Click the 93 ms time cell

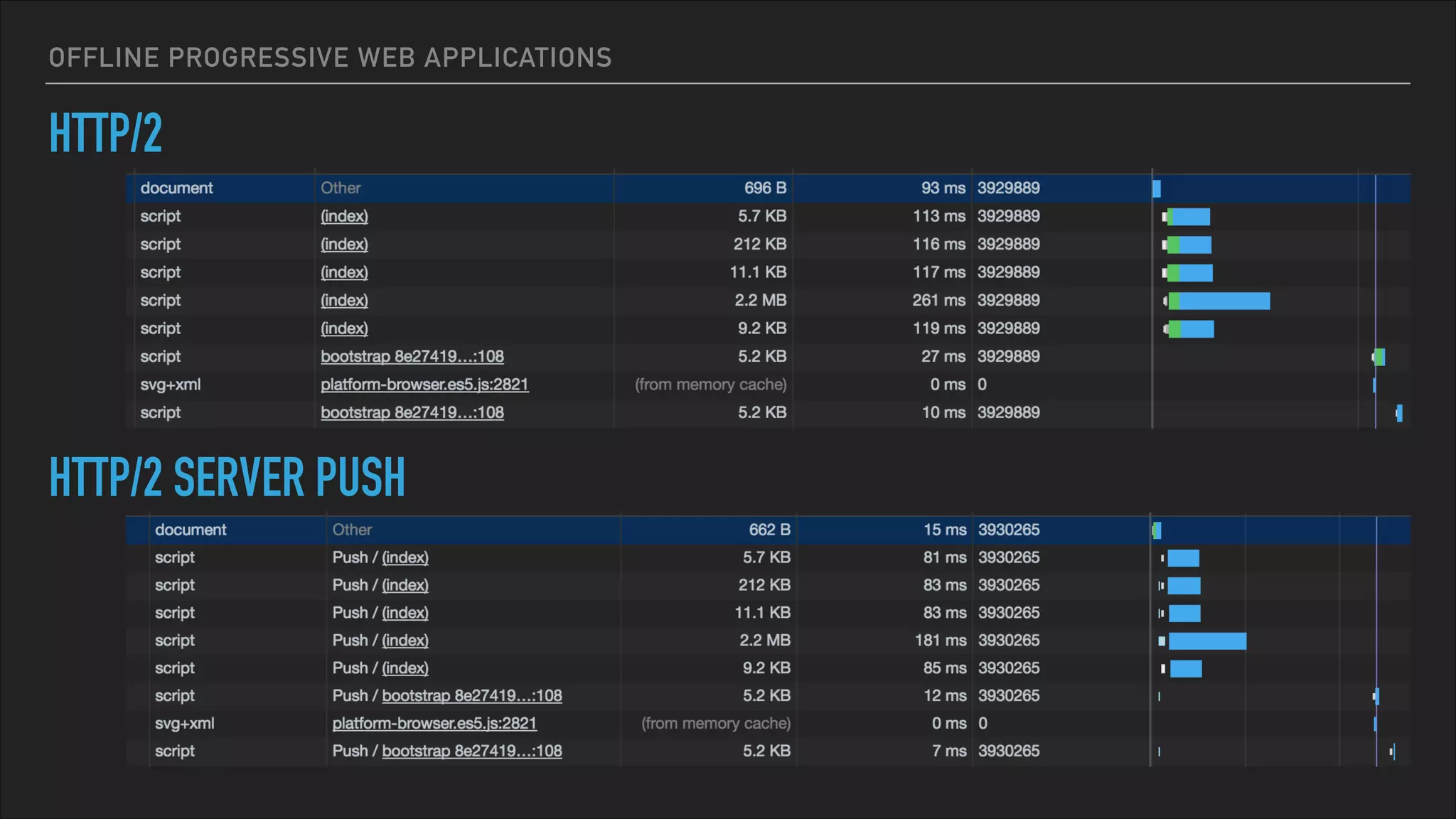(943, 188)
